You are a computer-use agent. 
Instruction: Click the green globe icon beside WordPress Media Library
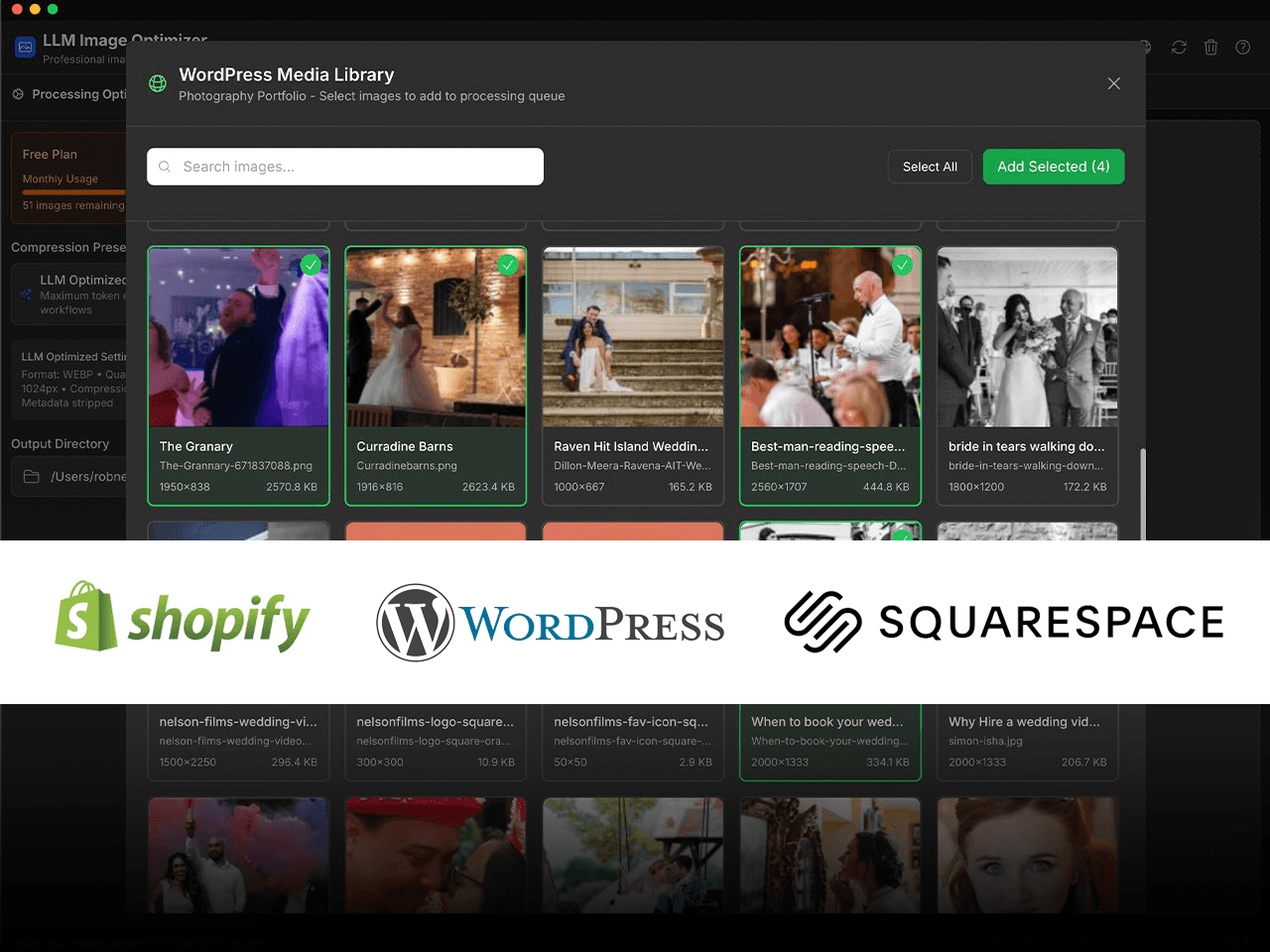tap(158, 84)
